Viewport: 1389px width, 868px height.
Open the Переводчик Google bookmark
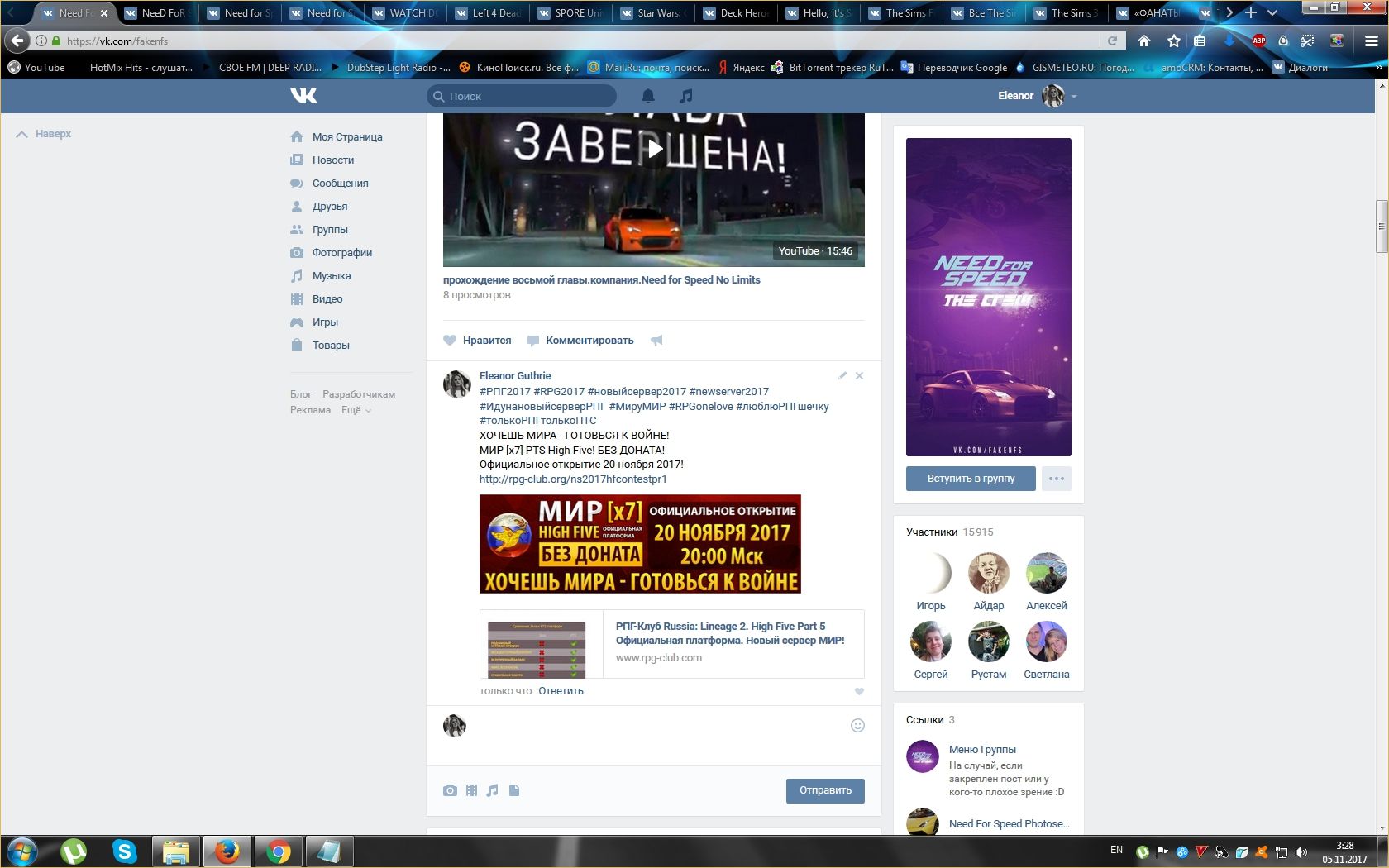[x=954, y=68]
